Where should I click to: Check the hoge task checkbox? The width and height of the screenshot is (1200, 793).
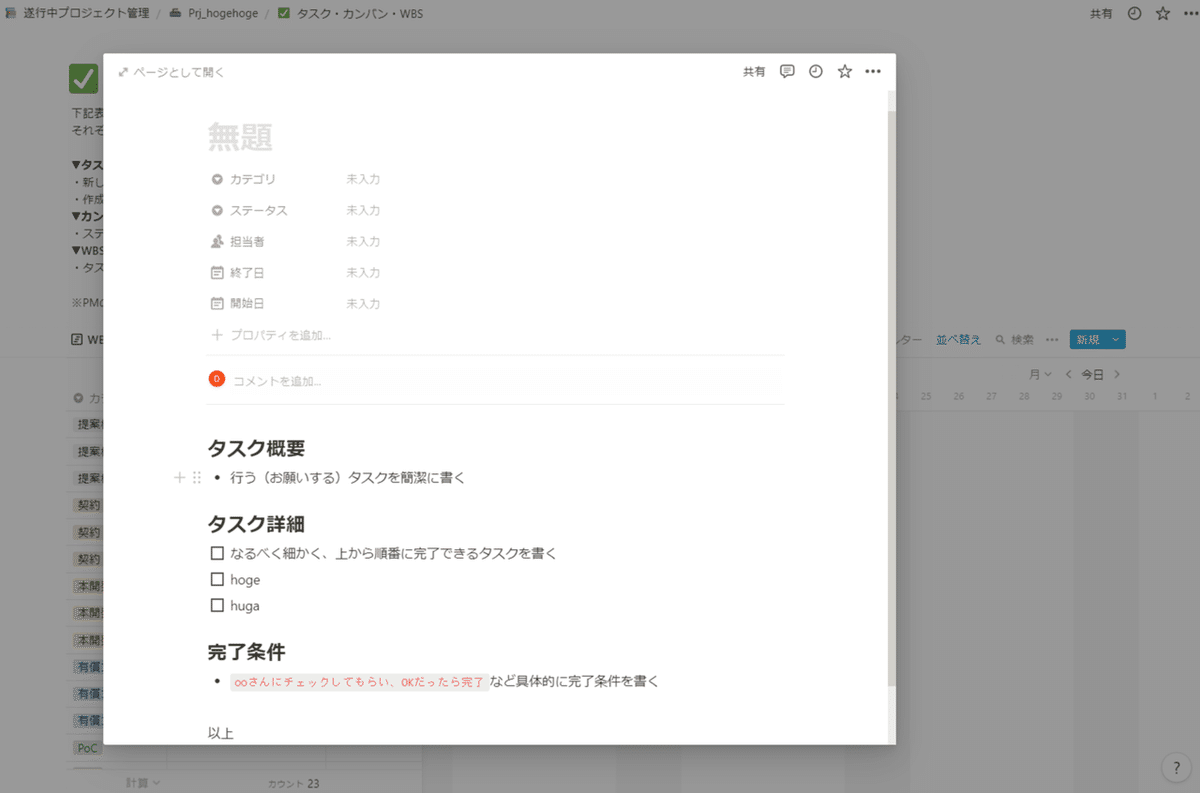[x=216, y=579]
